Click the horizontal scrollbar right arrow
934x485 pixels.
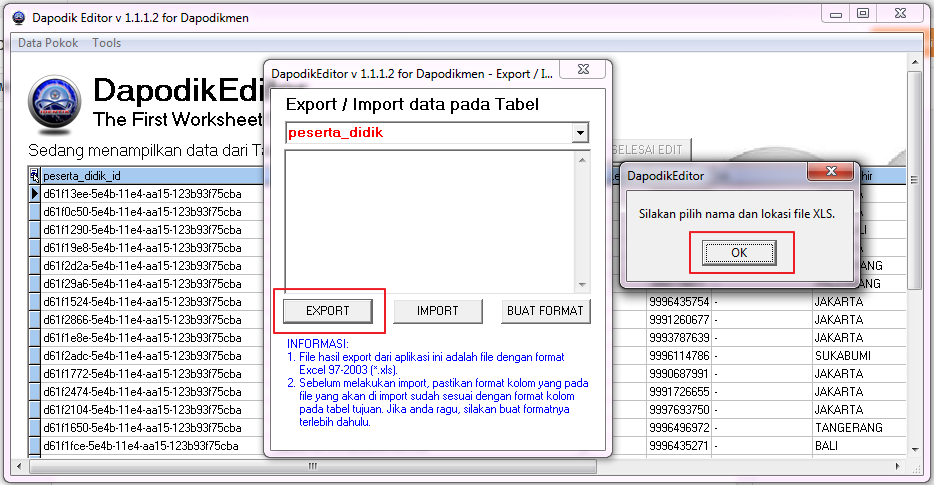897,466
